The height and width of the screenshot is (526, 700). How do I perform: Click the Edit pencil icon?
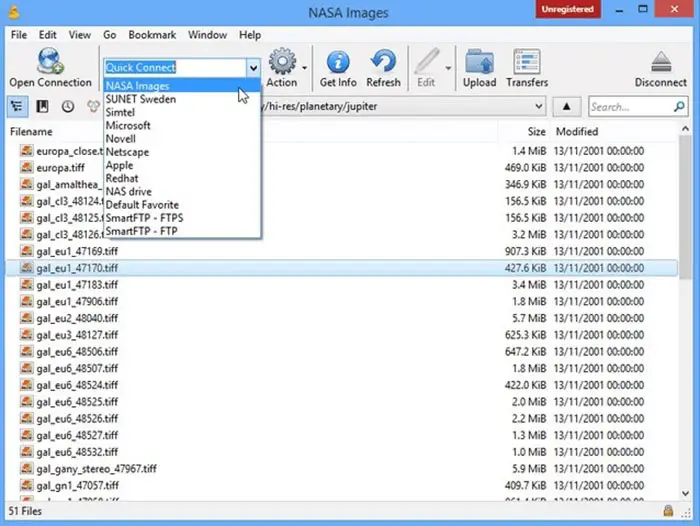pos(426,61)
